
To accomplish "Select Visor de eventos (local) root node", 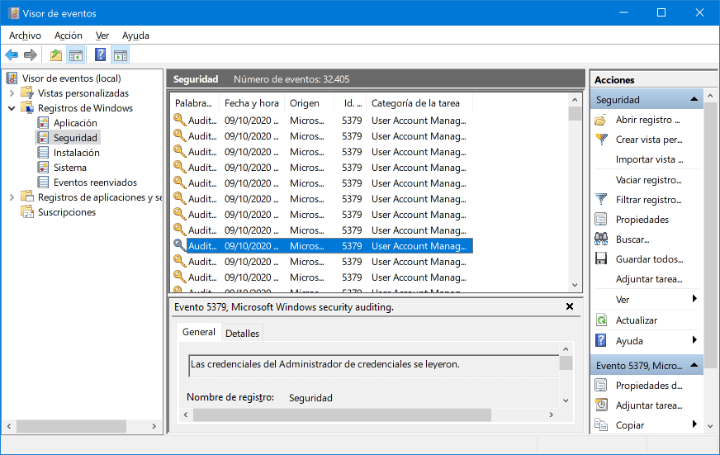I will 71,78.
